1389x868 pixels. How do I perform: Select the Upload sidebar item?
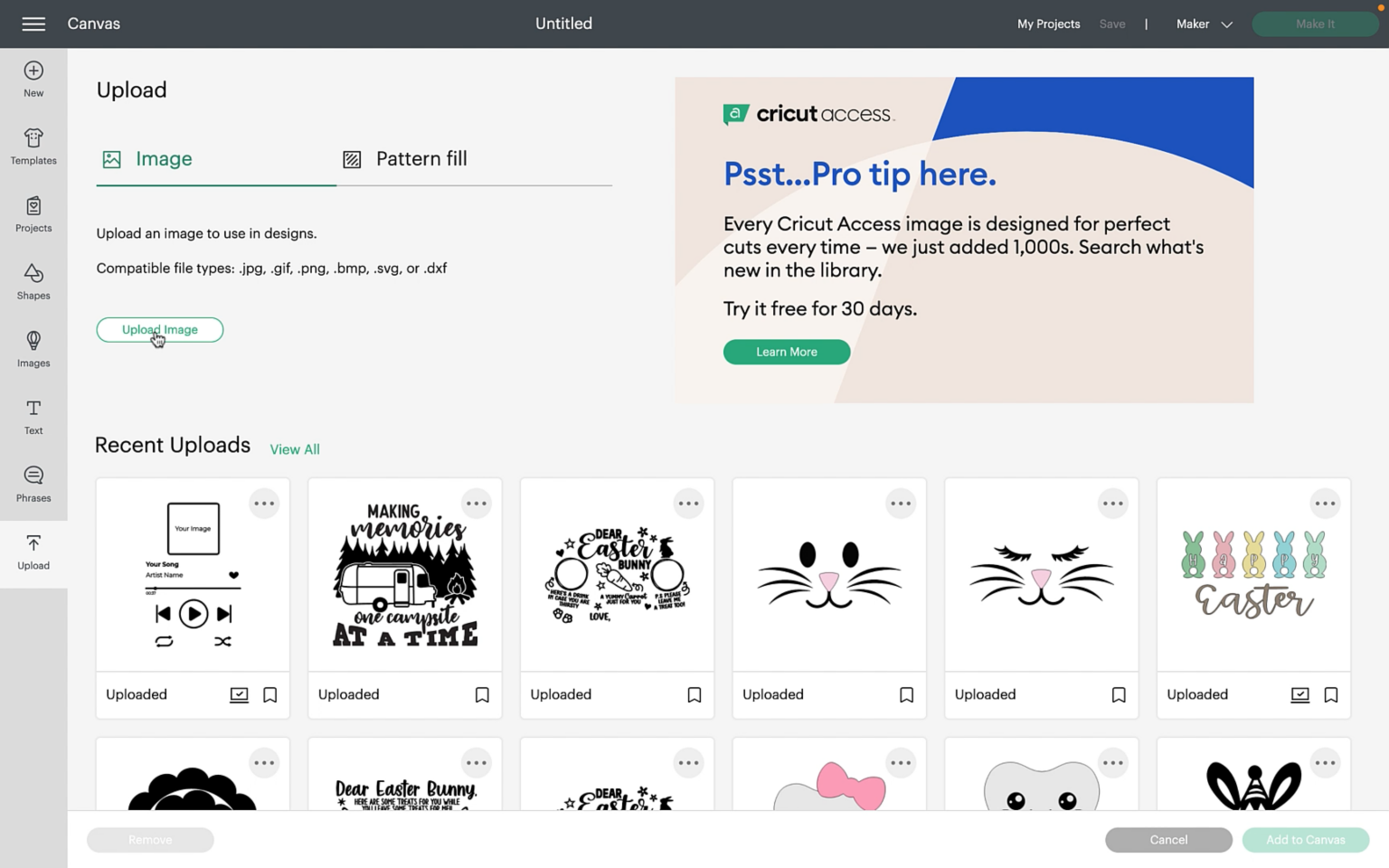tap(33, 552)
